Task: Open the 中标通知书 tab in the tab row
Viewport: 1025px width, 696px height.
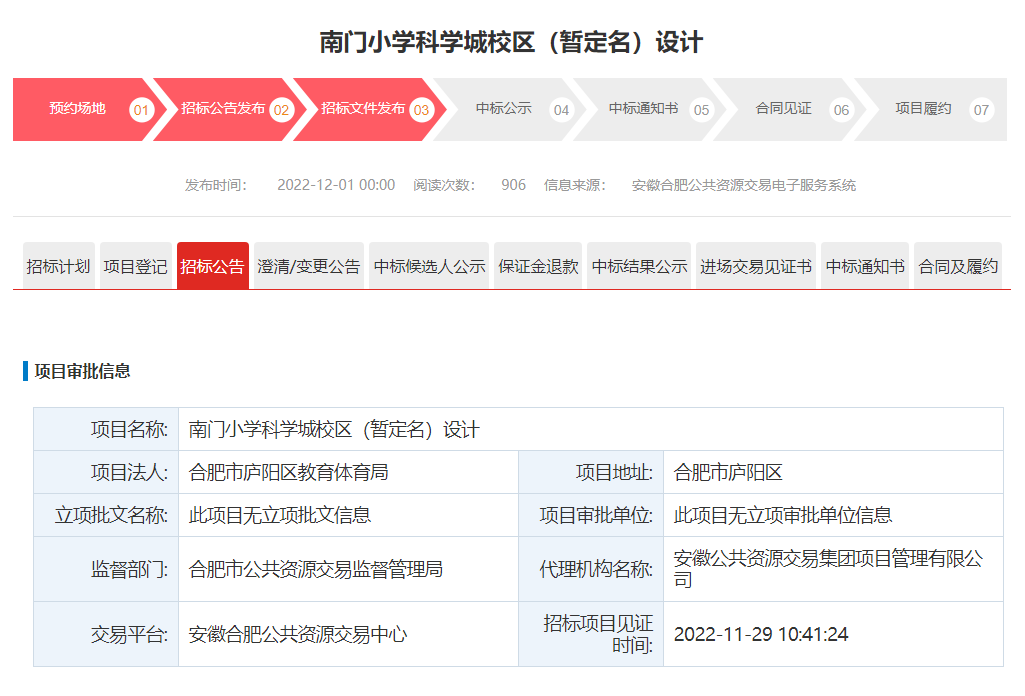Action: click(x=865, y=266)
